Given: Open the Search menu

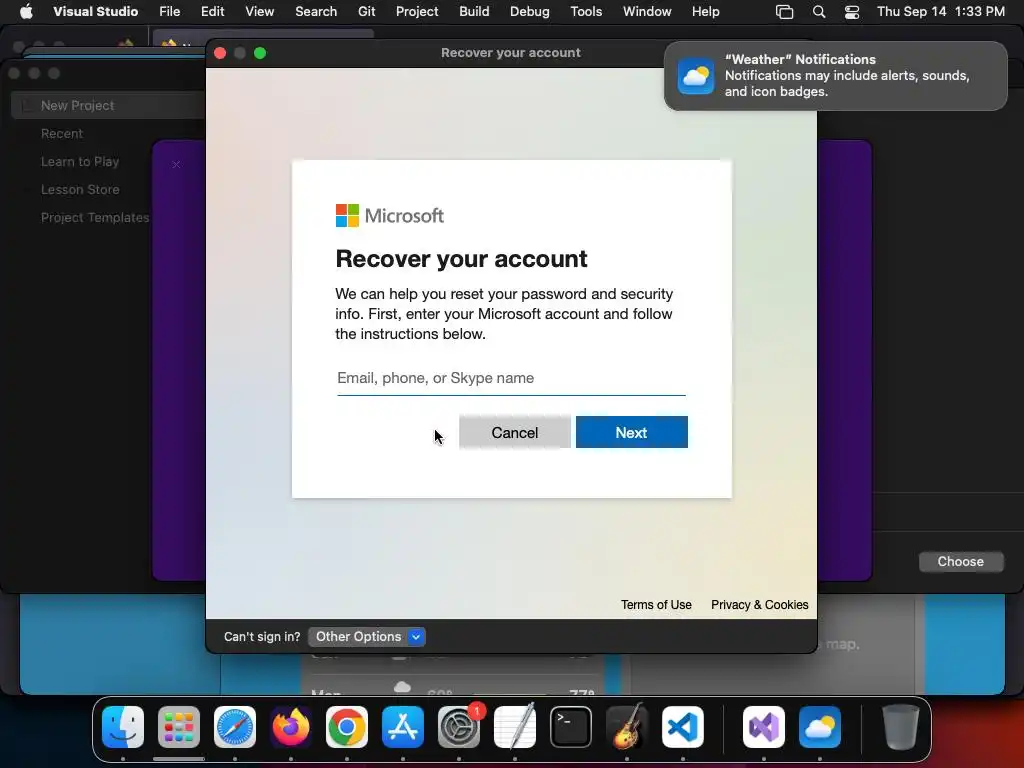Looking at the screenshot, I should (316, 11).
